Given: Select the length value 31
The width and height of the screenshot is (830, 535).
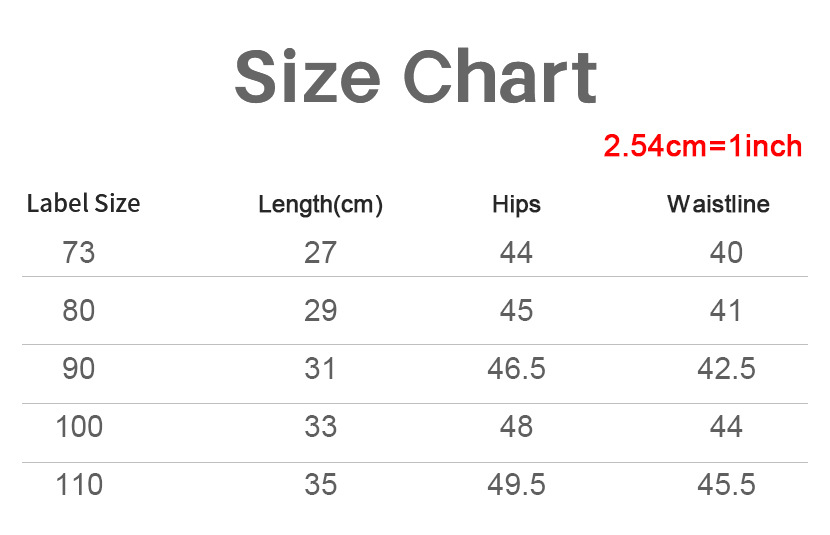Looking at the screenshot, I should (320, 369).
